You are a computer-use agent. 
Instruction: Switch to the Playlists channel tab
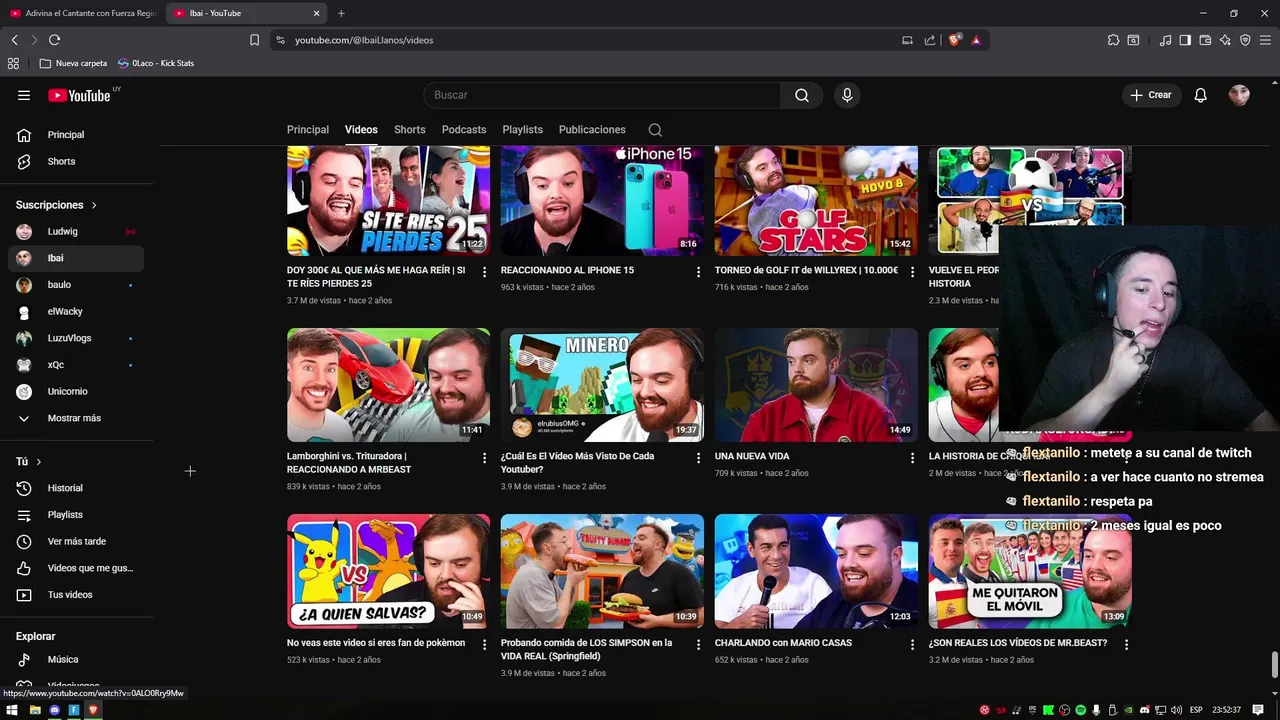pos(522,130)
